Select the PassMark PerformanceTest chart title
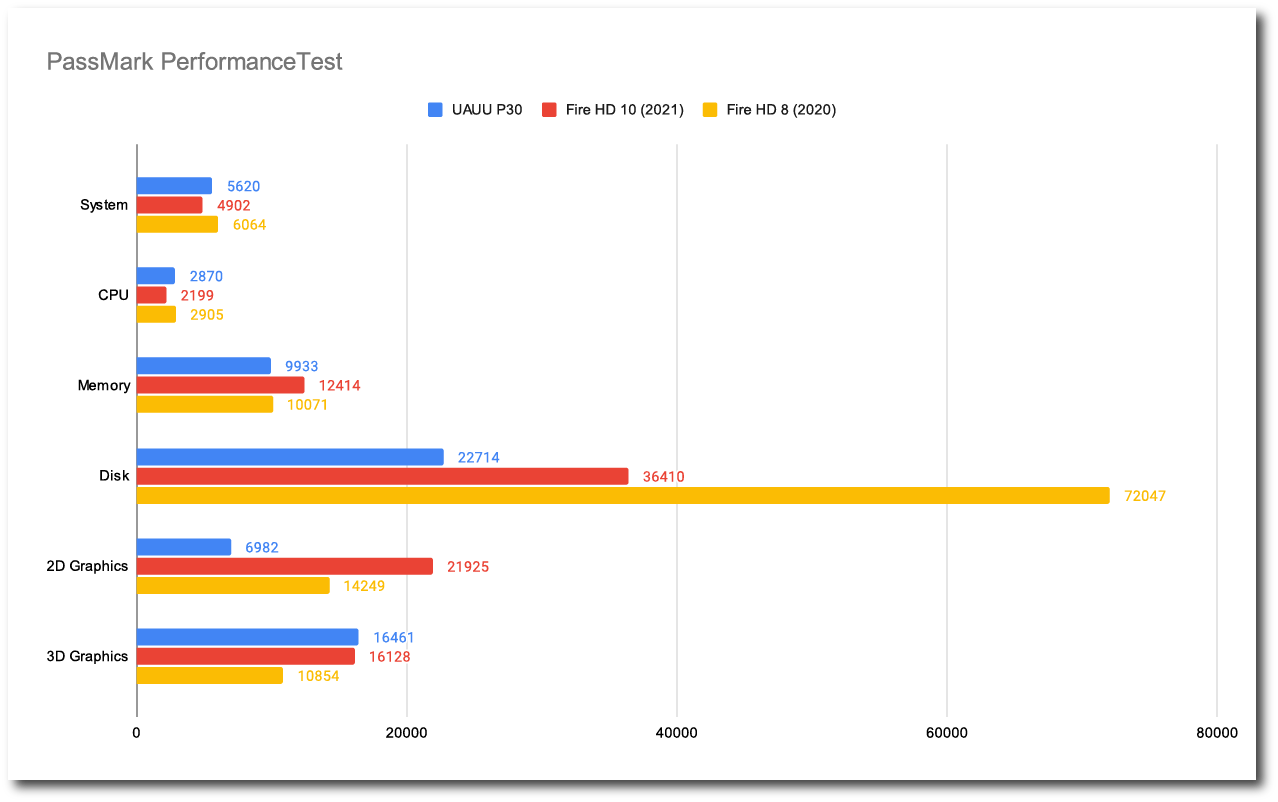 click(x=195, y=62)
